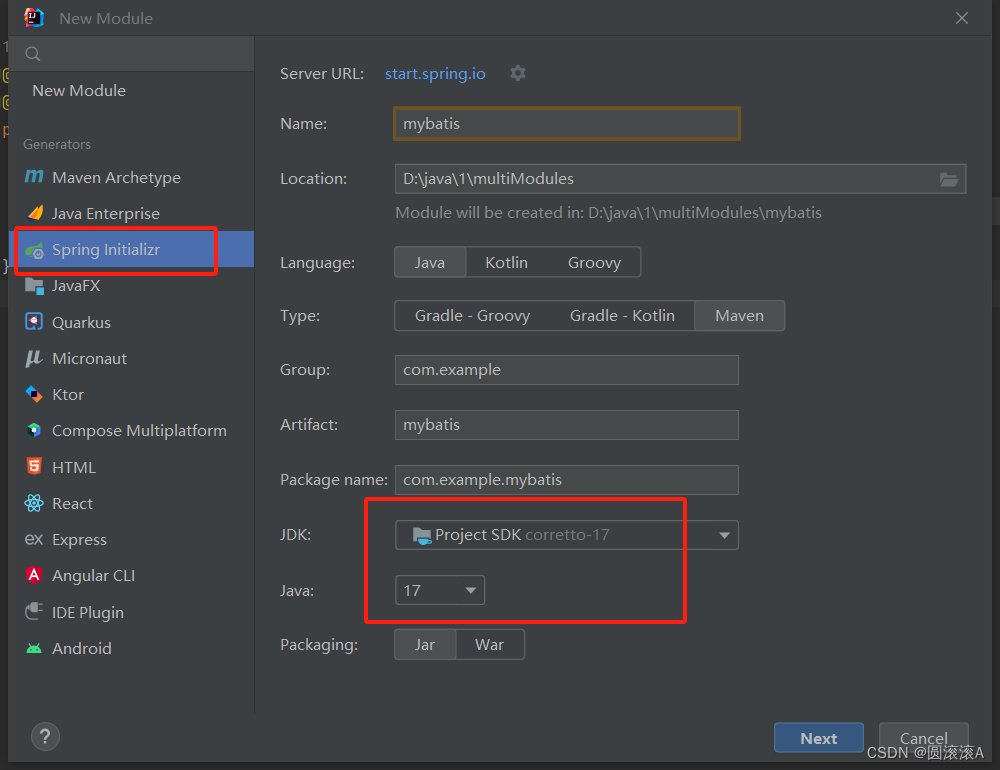
Task: Select the React generator icon
Action: (34, 503)
